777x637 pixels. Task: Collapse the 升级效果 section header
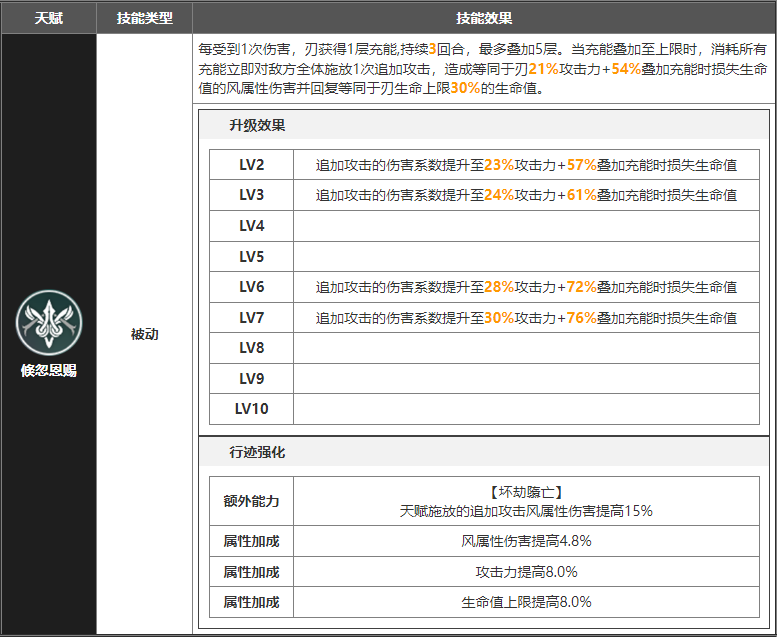pyautogui.click(x=257, y=125)
